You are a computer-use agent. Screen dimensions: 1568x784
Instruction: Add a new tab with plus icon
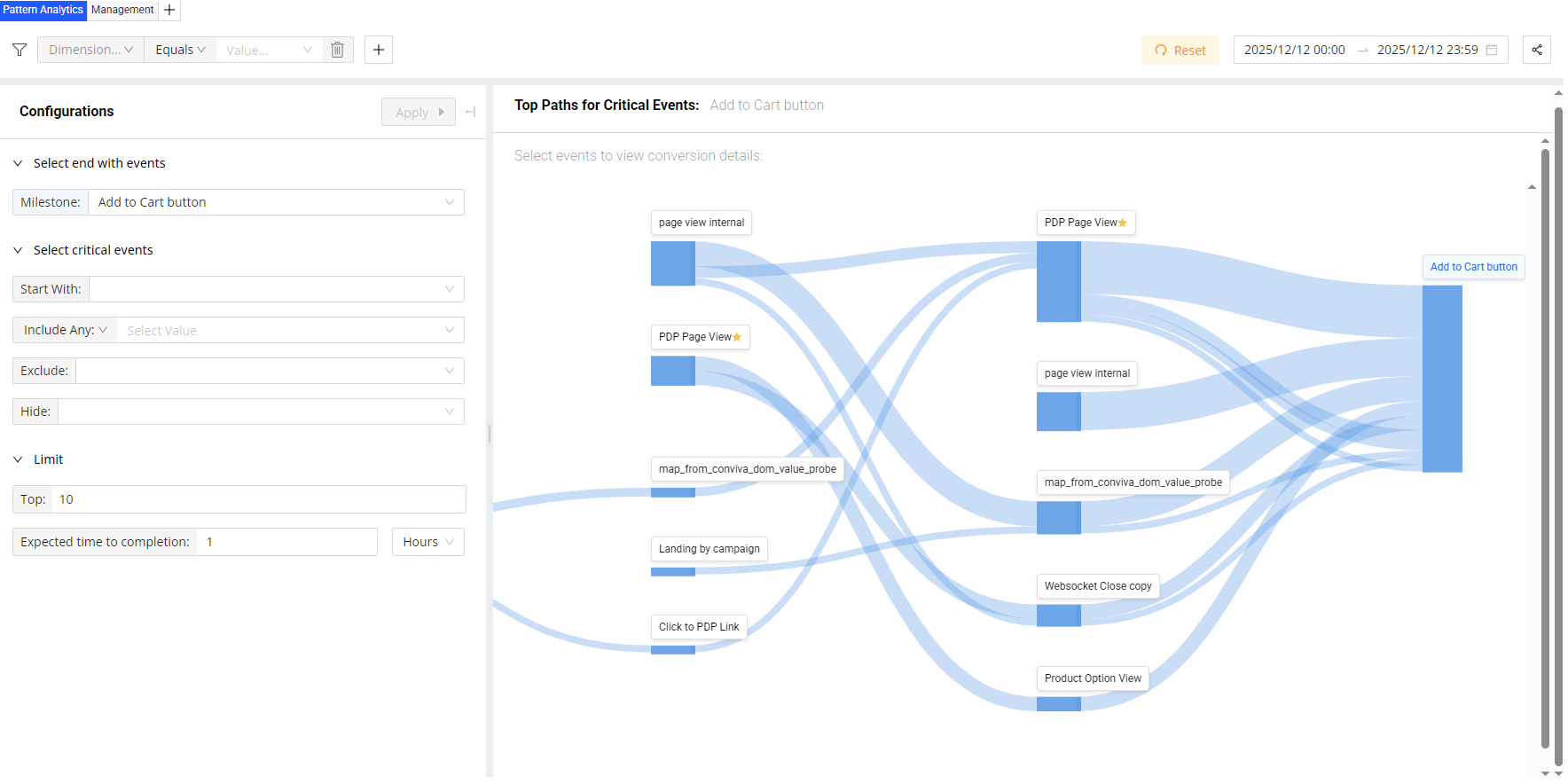coord(169,10)
